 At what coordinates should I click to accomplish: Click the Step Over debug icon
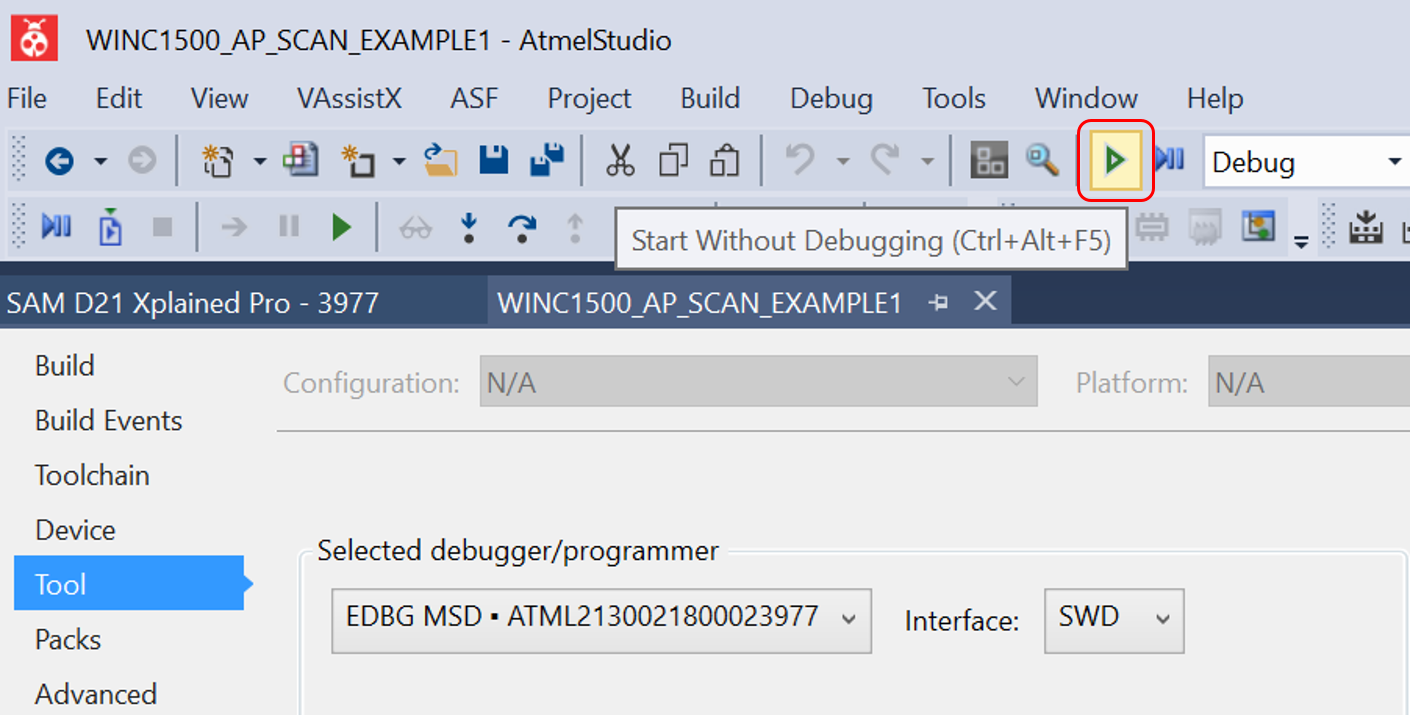coord(521,228)
